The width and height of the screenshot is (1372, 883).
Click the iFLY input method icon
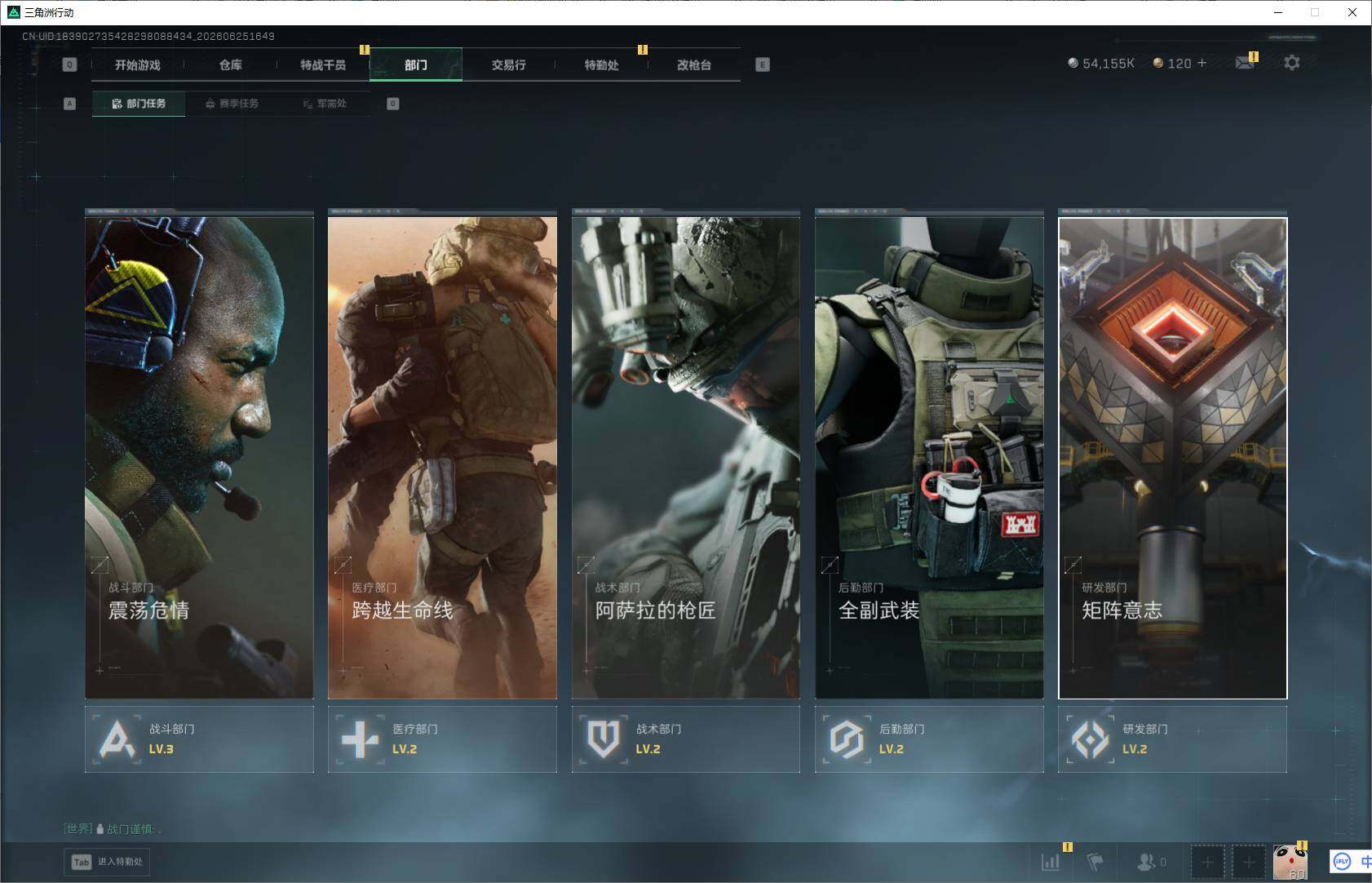pos(1342,861)
